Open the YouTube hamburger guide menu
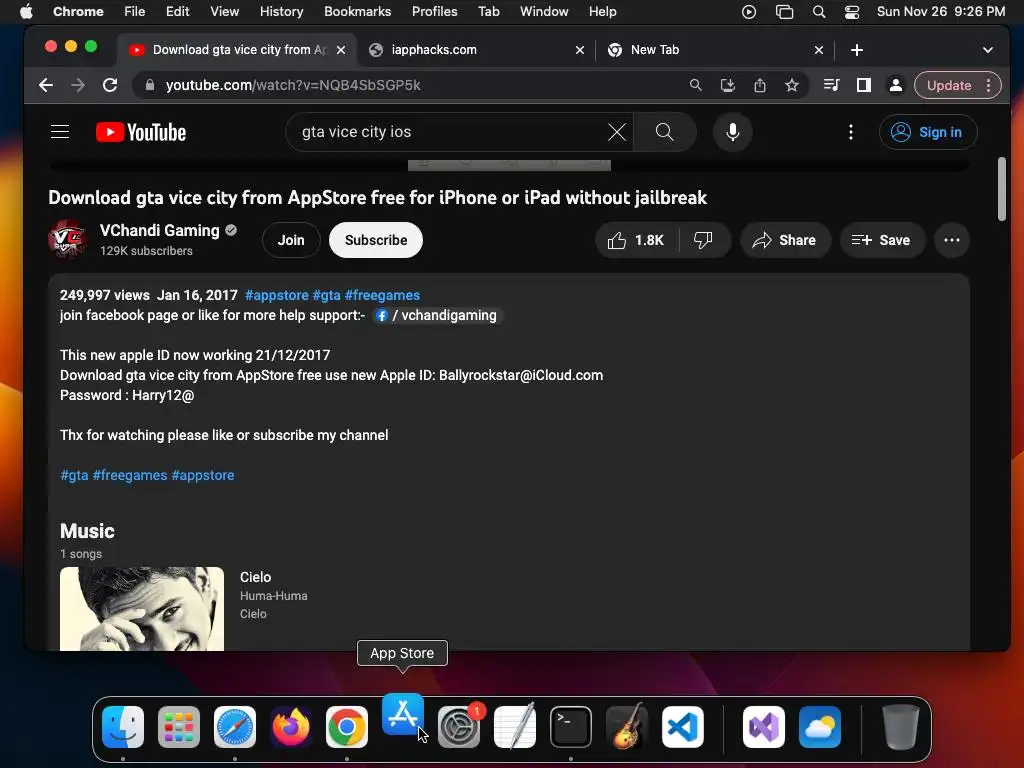Viewport: 1024px width, 768px height. click(60, 132)
